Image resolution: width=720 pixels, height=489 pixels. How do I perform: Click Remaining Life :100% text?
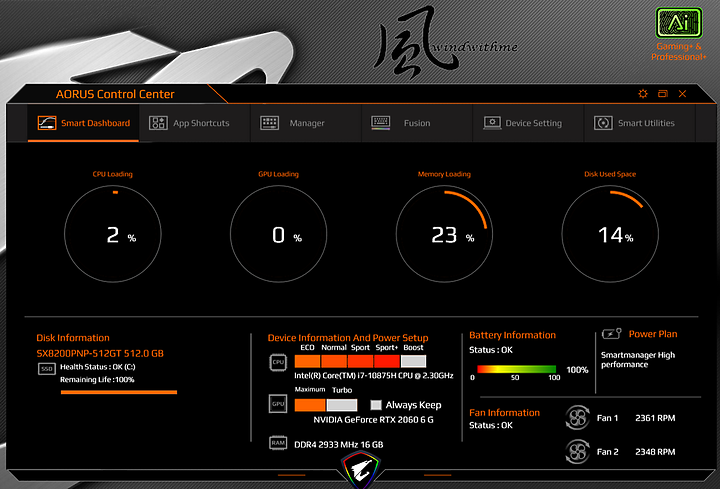click(97, 380)
